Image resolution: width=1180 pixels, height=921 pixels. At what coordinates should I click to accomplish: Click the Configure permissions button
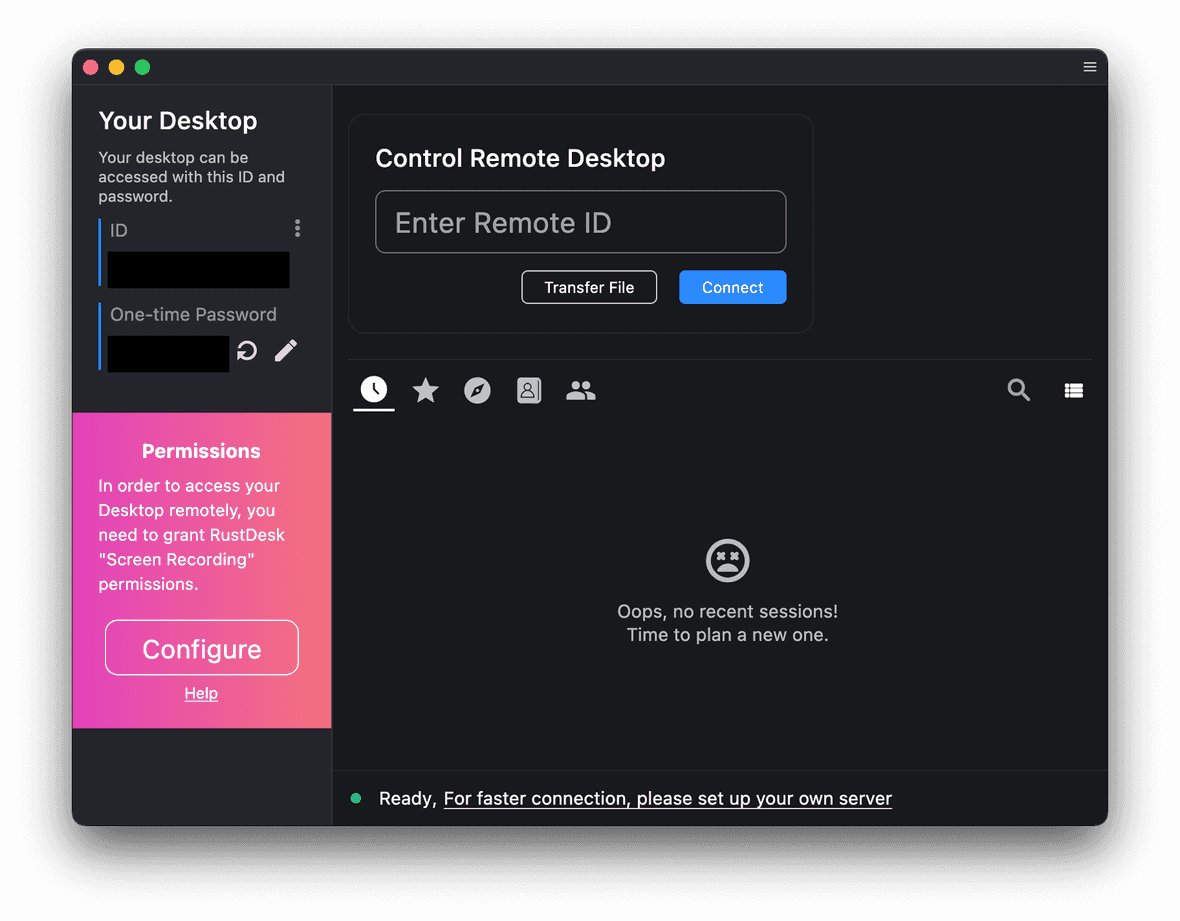click(201, 647)
